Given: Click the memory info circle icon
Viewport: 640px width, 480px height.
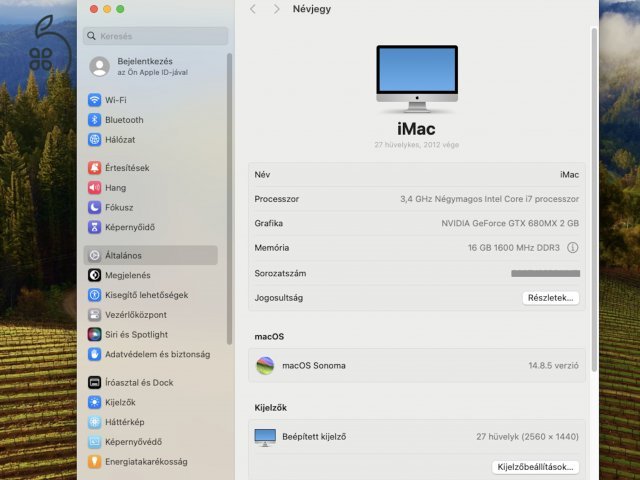Looking at the screenshot, I should tap(573, 248).
